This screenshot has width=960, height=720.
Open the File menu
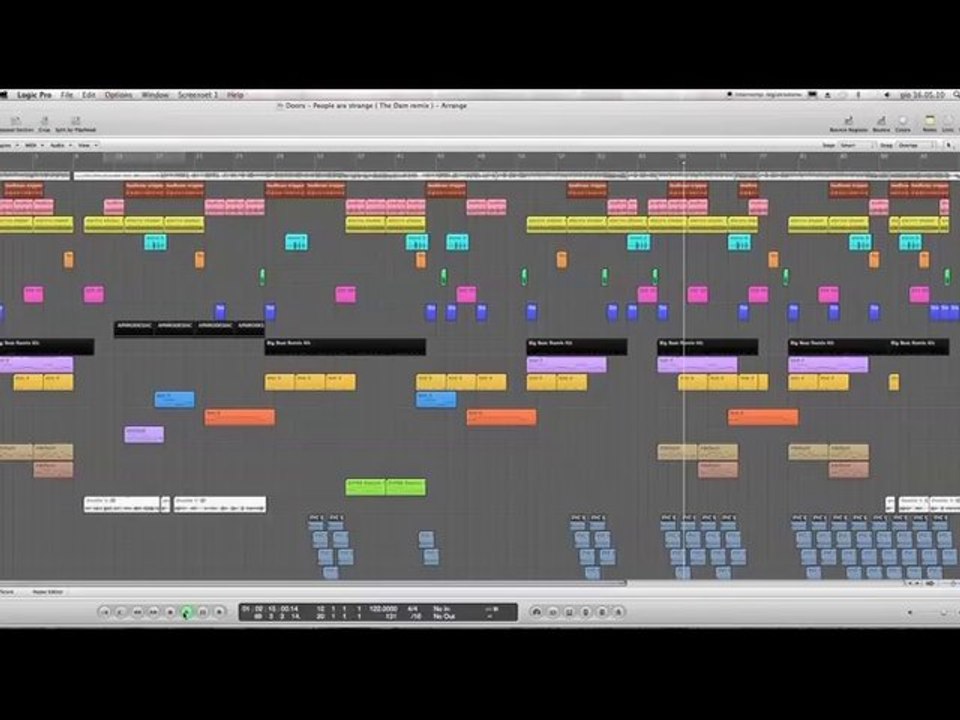tap(67, 95)
